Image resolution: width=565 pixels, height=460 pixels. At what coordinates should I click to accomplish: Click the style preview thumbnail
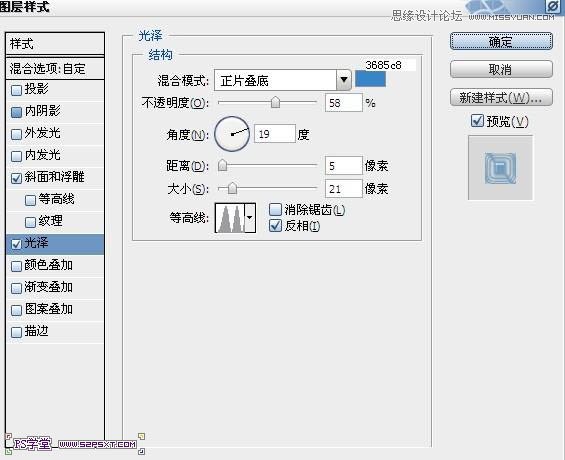pyautogui.click(x=500, y=168)
